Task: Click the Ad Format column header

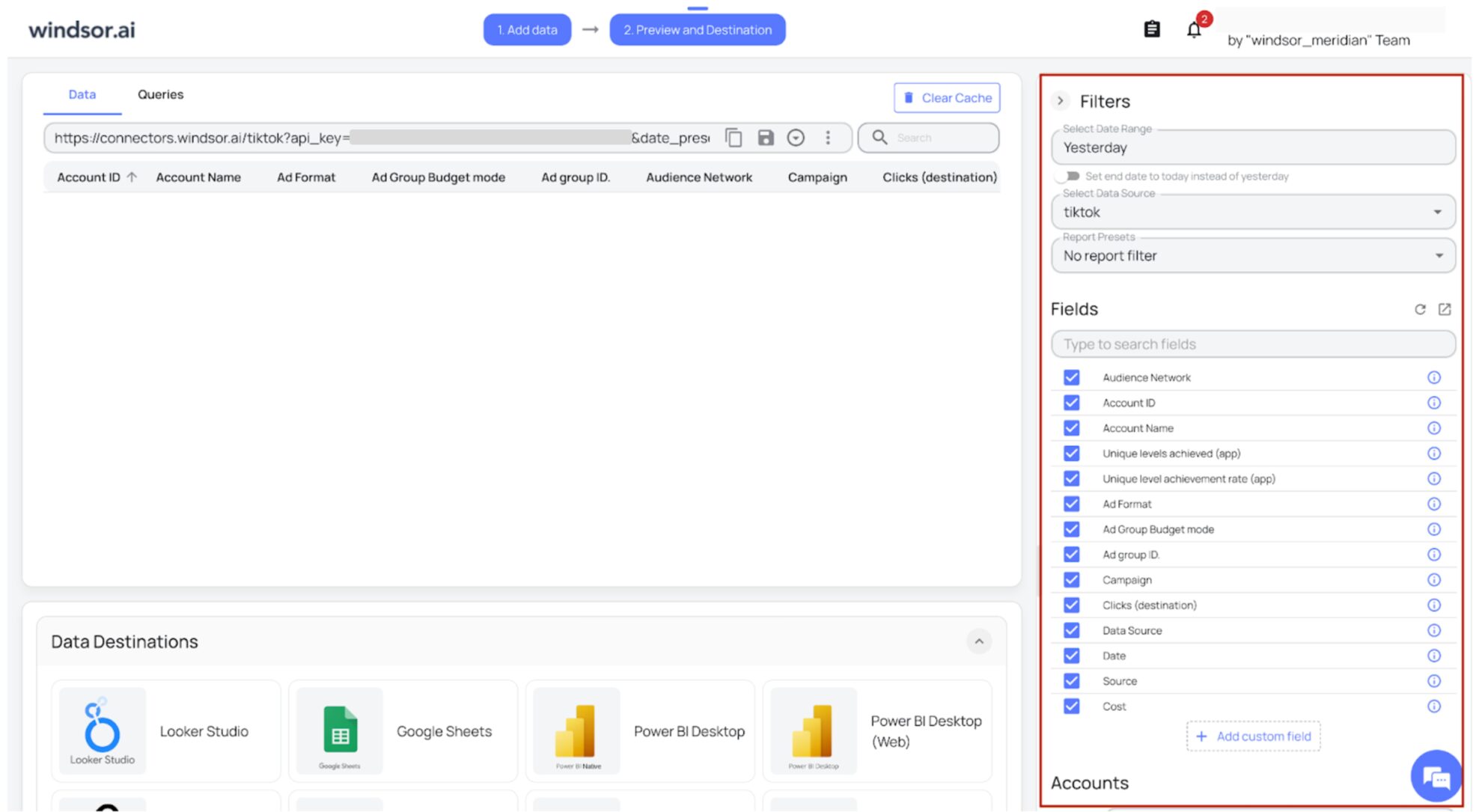Action: (306, 177)
